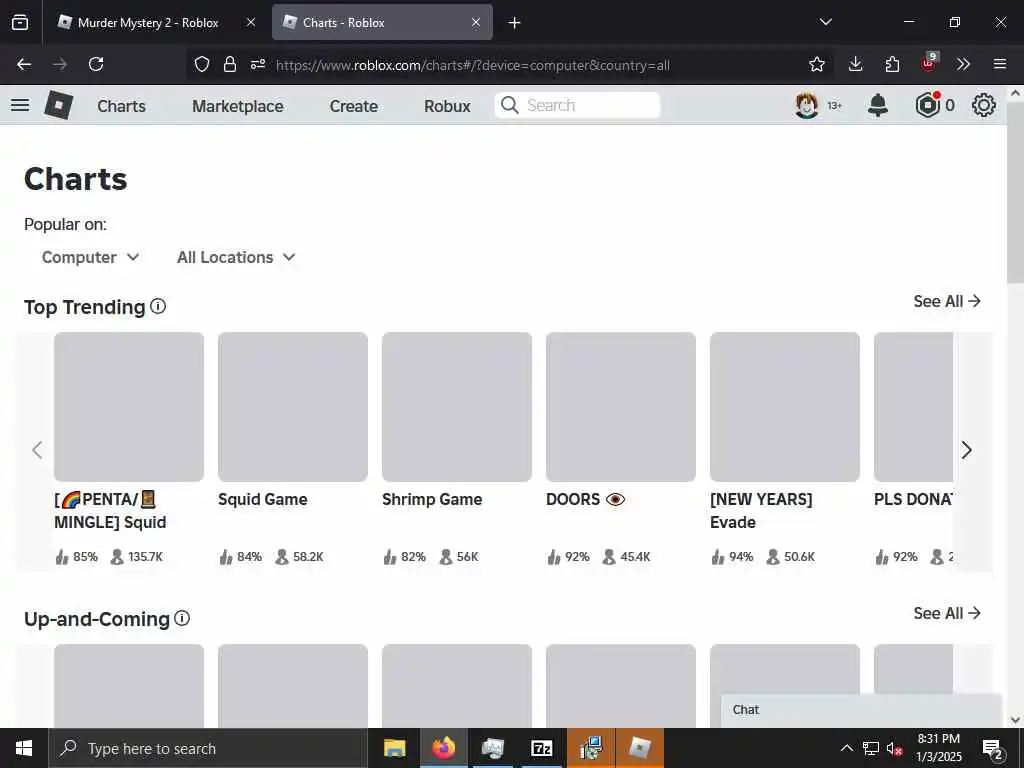The image size is (1024, 768).
Task: Open site permissions icon in address bar
Action: pos(258,64)
